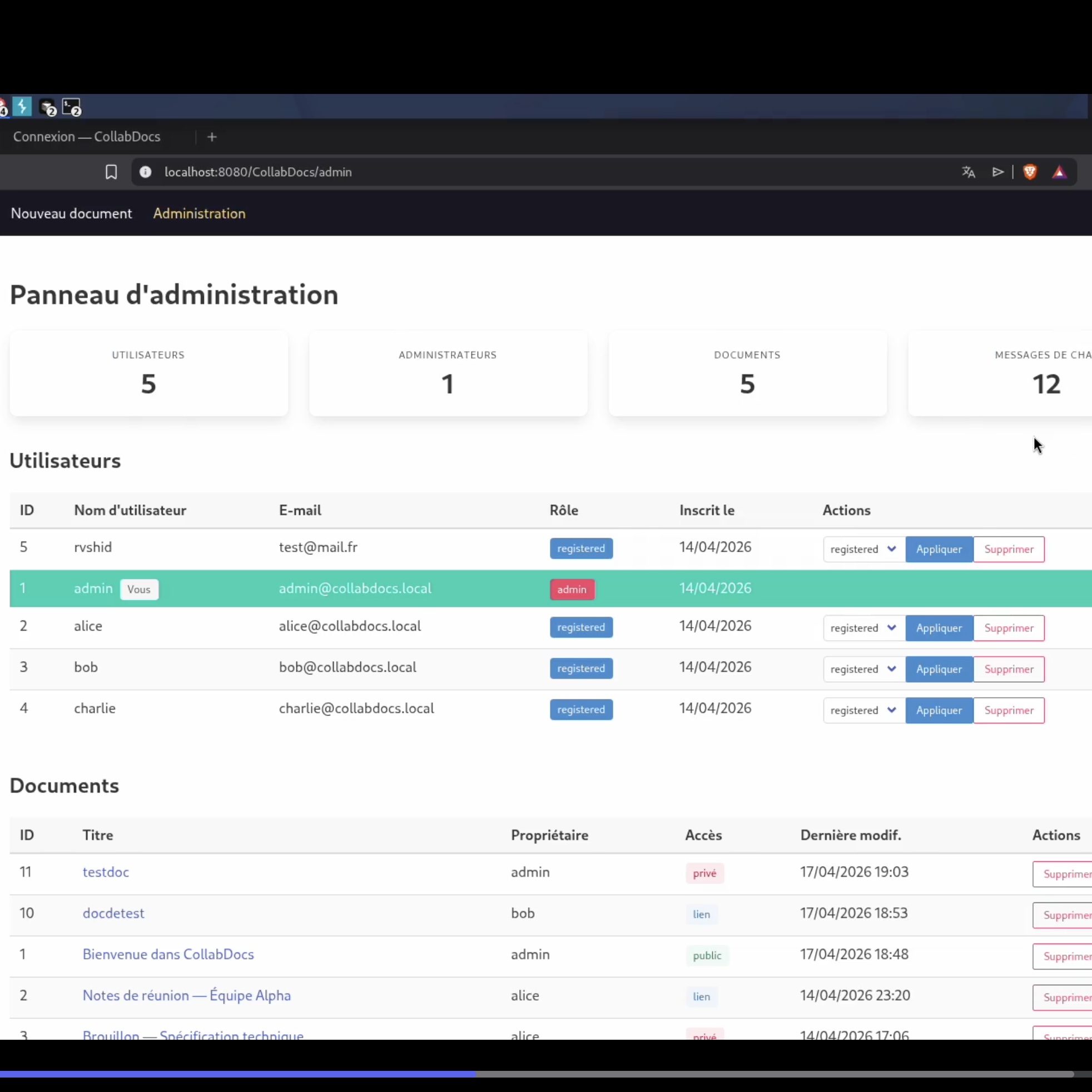Delete Notes de réunion with Supprimer
1092x1092 pixels.
tap(1063, 997)
